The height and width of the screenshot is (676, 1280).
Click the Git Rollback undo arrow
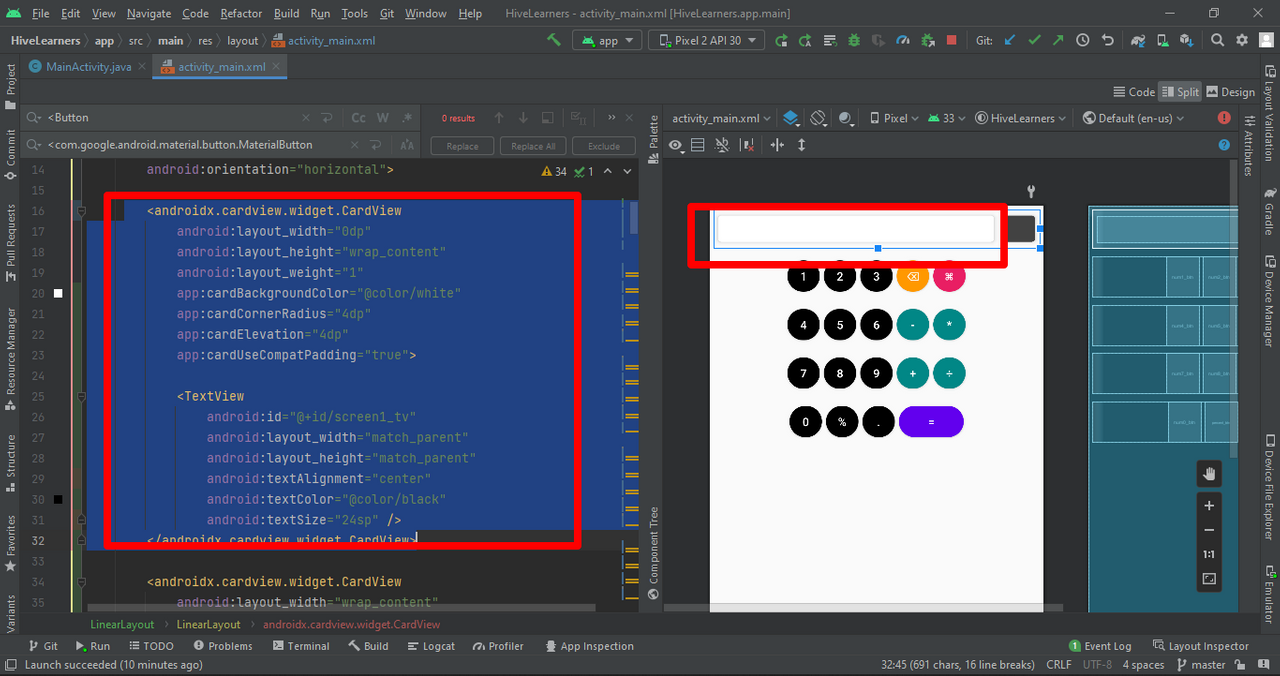(1107, 40)
